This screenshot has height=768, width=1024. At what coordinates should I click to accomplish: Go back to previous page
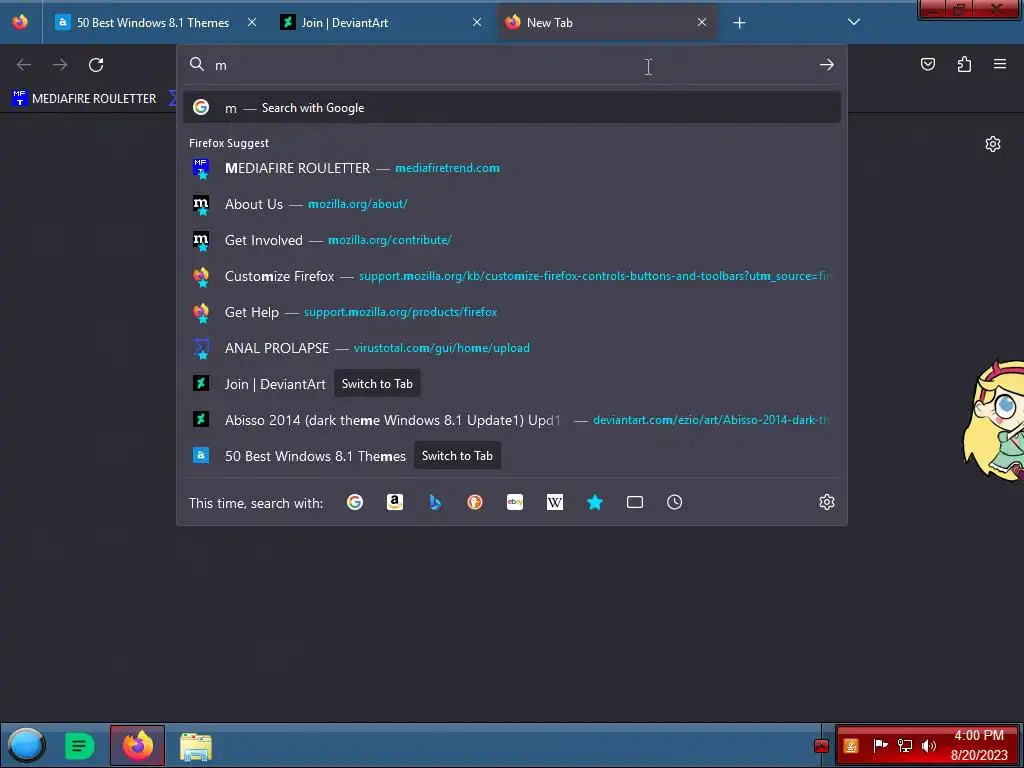pos(24,65)
